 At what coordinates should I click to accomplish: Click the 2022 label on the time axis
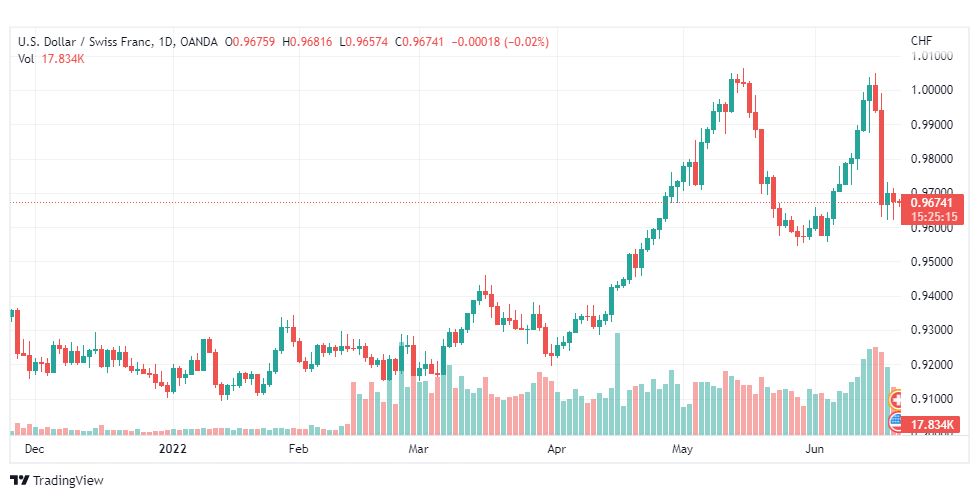point(173,449)
